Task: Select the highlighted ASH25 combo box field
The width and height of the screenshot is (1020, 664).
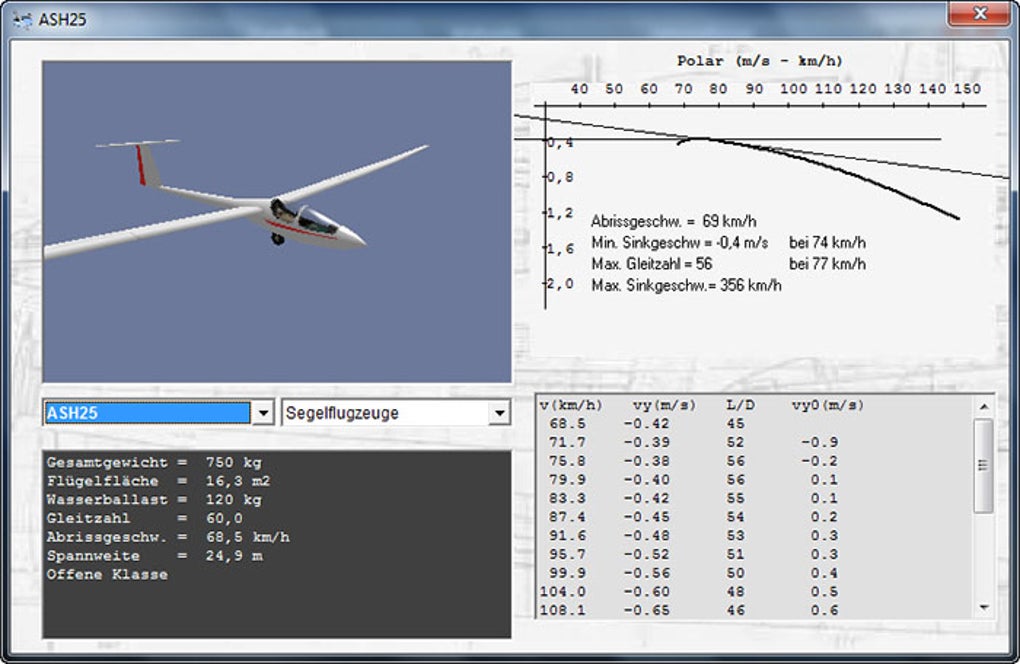Action: point(148,413)
